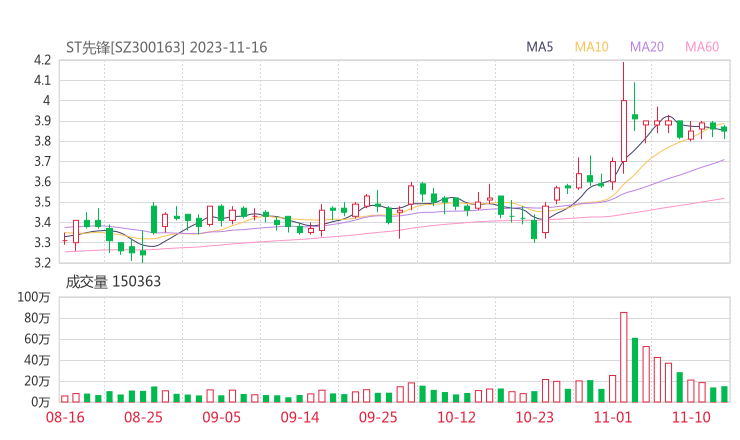Click the 80万 volume axis label
This screenshot has width=740, height=440.
(x=37, y=318)
